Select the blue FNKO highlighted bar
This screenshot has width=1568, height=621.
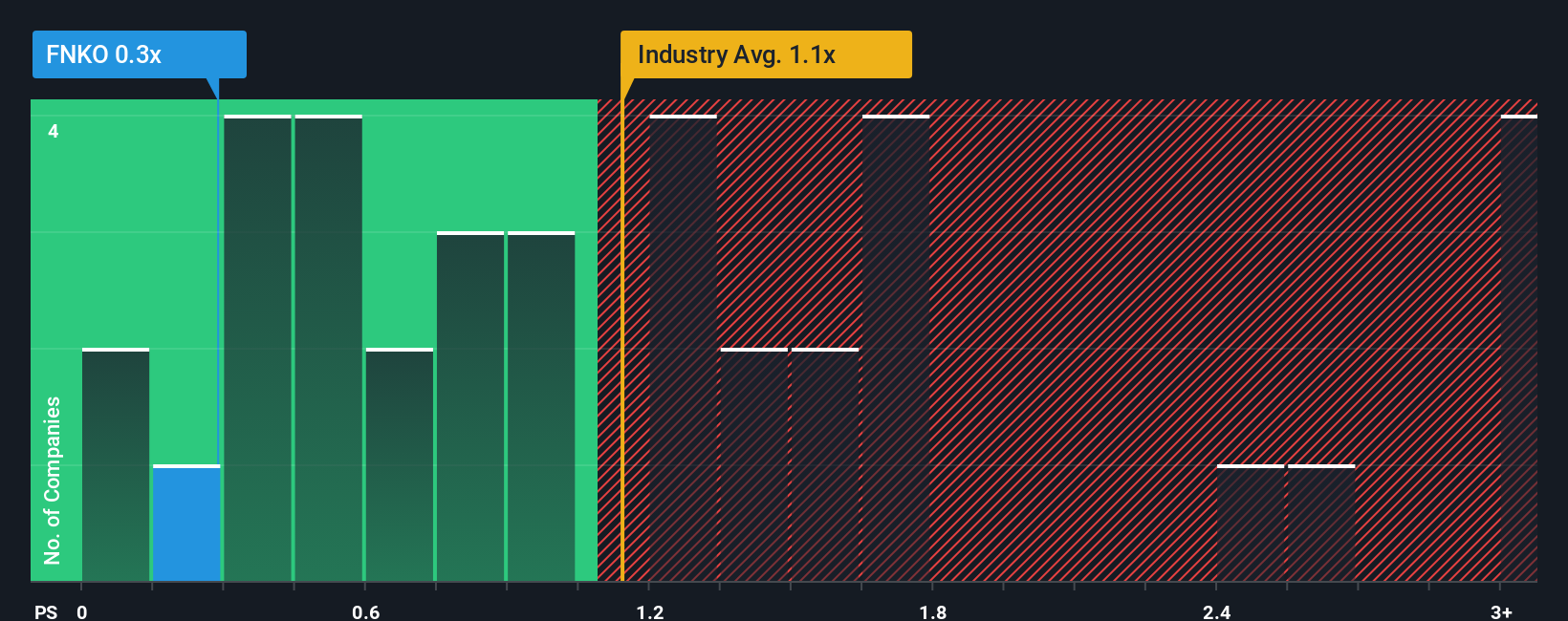coord(186,523)
